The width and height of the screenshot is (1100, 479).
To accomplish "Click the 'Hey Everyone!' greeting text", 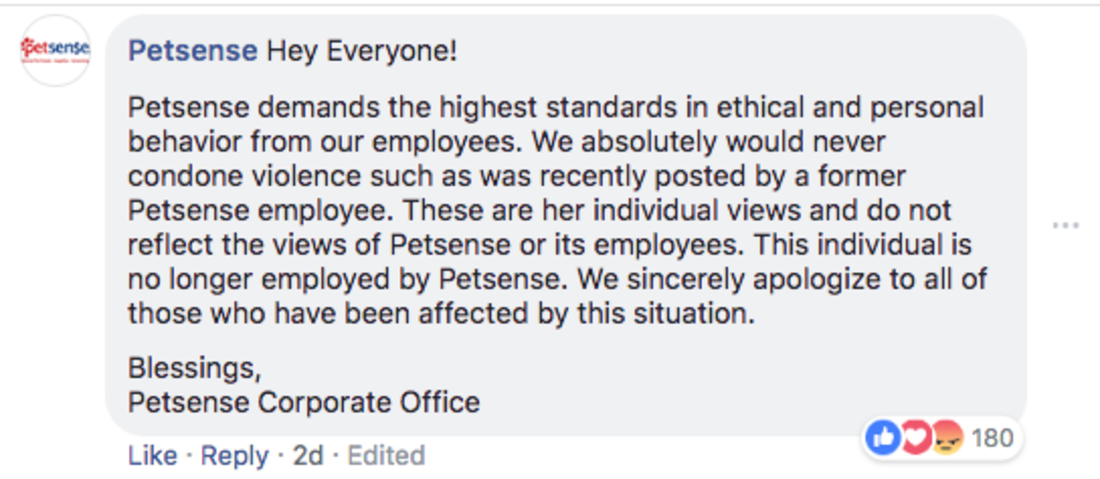I will pyautogui.click(x=362, y=51).
